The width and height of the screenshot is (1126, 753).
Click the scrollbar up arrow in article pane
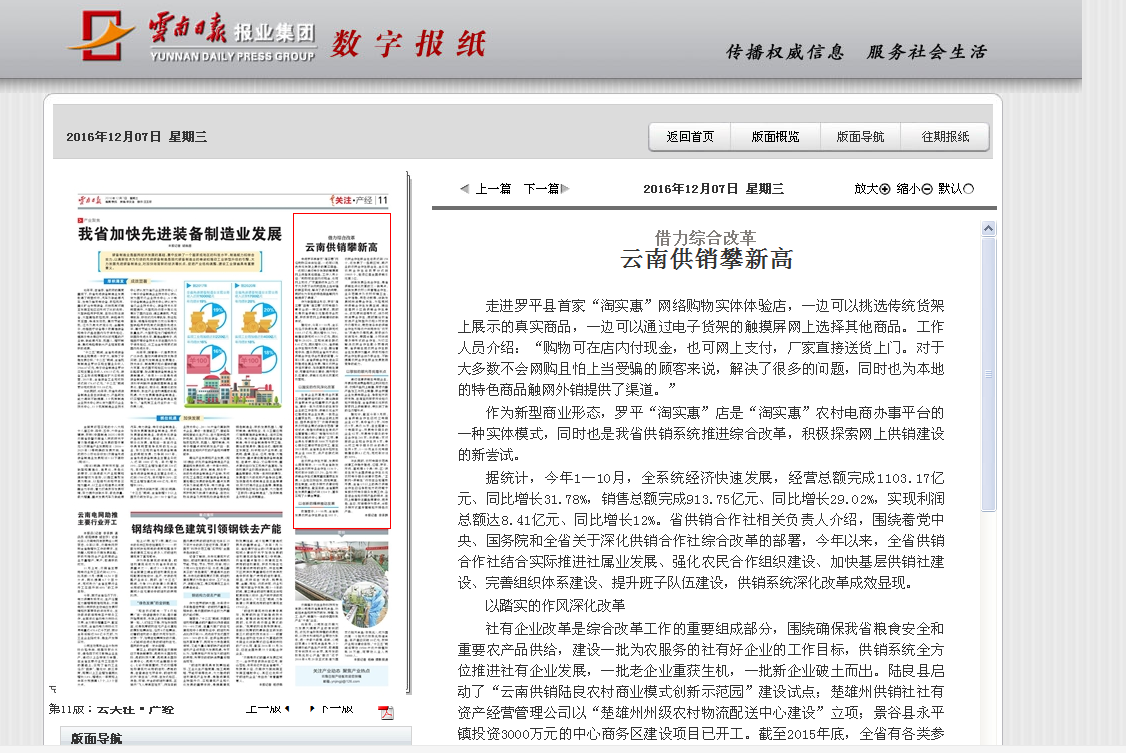click(x=988, y=229)
